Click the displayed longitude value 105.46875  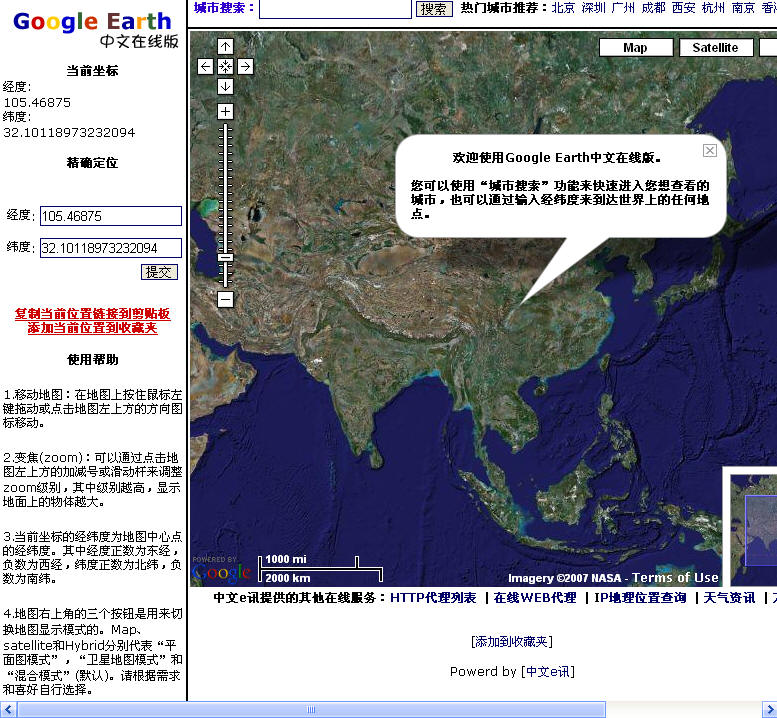(37, 103)
